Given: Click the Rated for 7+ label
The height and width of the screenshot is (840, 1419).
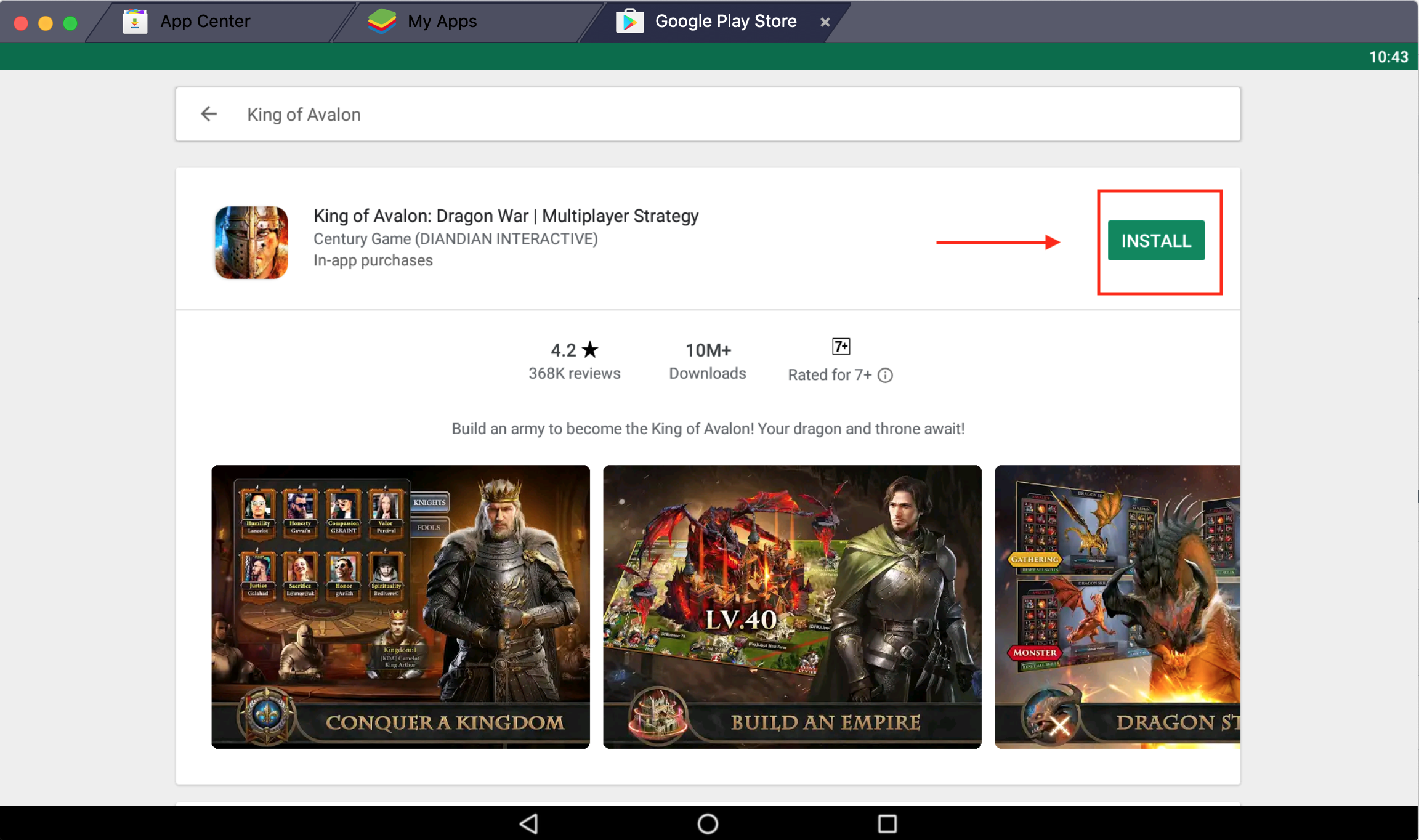Looking at the screenshot, I should click(830, 375).
